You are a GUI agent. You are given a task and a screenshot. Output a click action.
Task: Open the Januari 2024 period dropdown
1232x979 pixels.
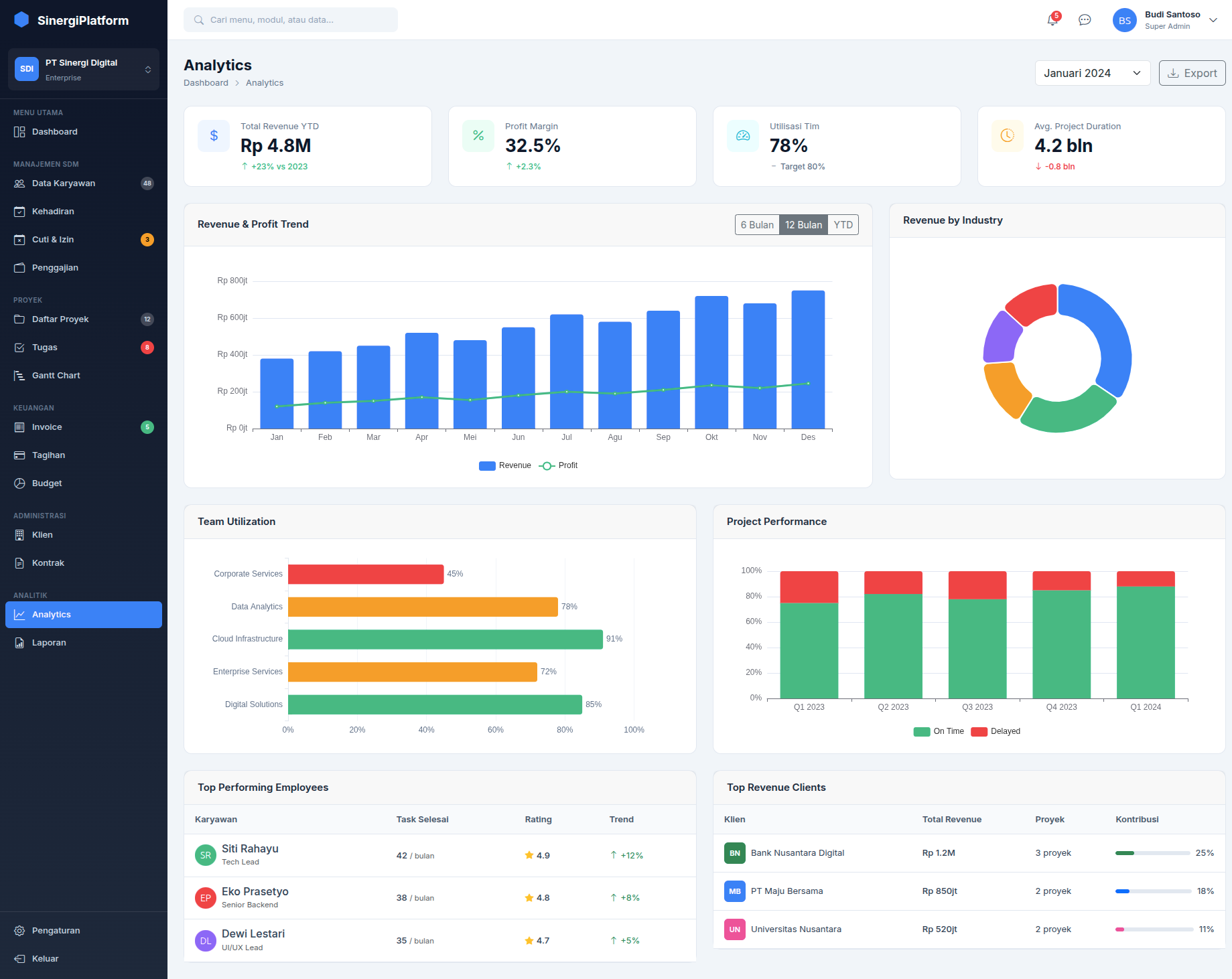click(x=1092, y=73)
